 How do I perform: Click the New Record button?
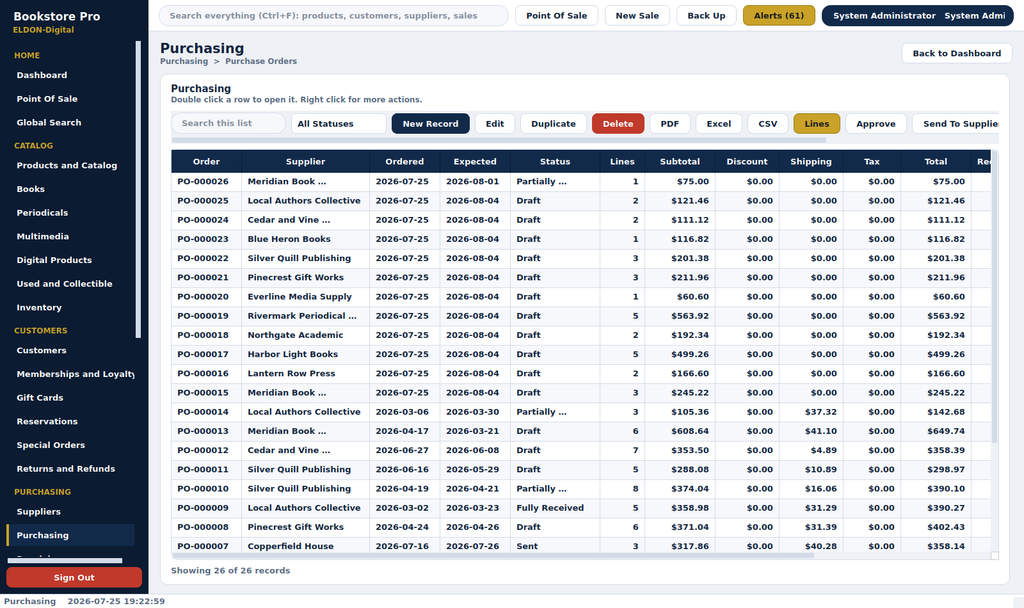tap(430, 123)
